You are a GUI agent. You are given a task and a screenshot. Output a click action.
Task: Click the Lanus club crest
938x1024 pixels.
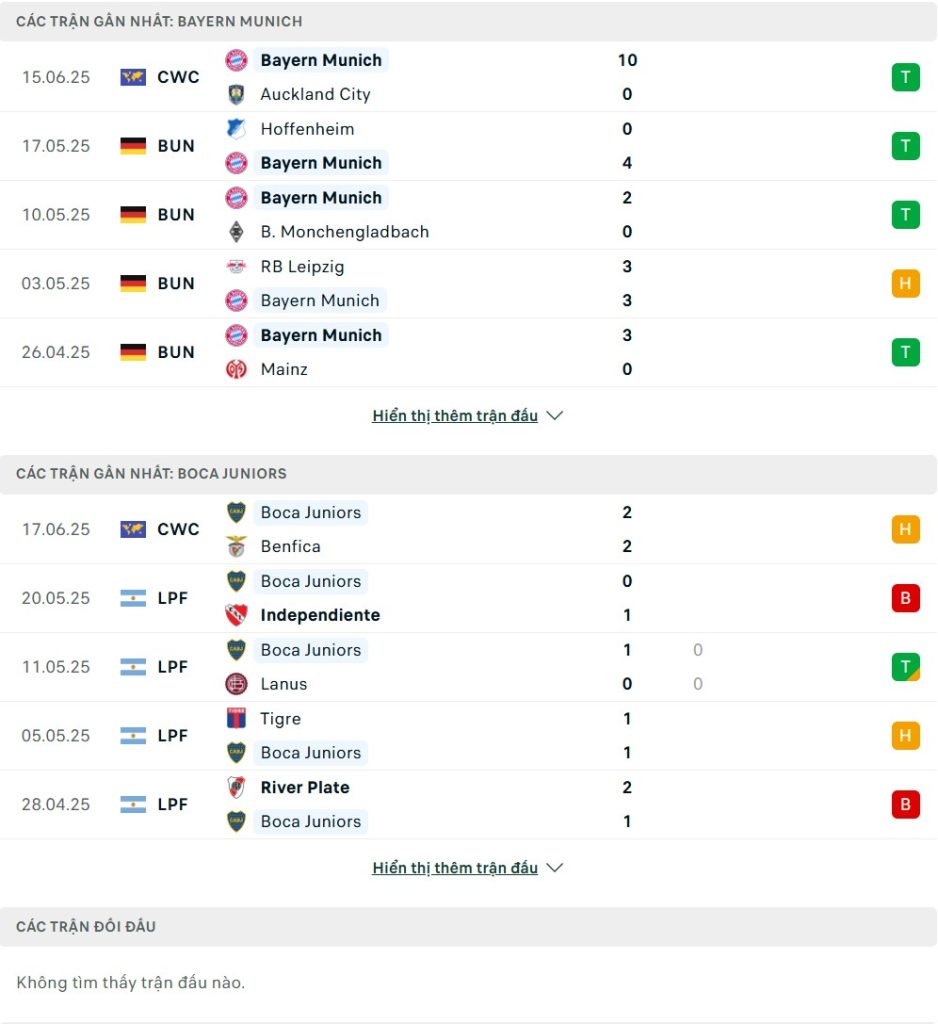(x=236, y=684)
